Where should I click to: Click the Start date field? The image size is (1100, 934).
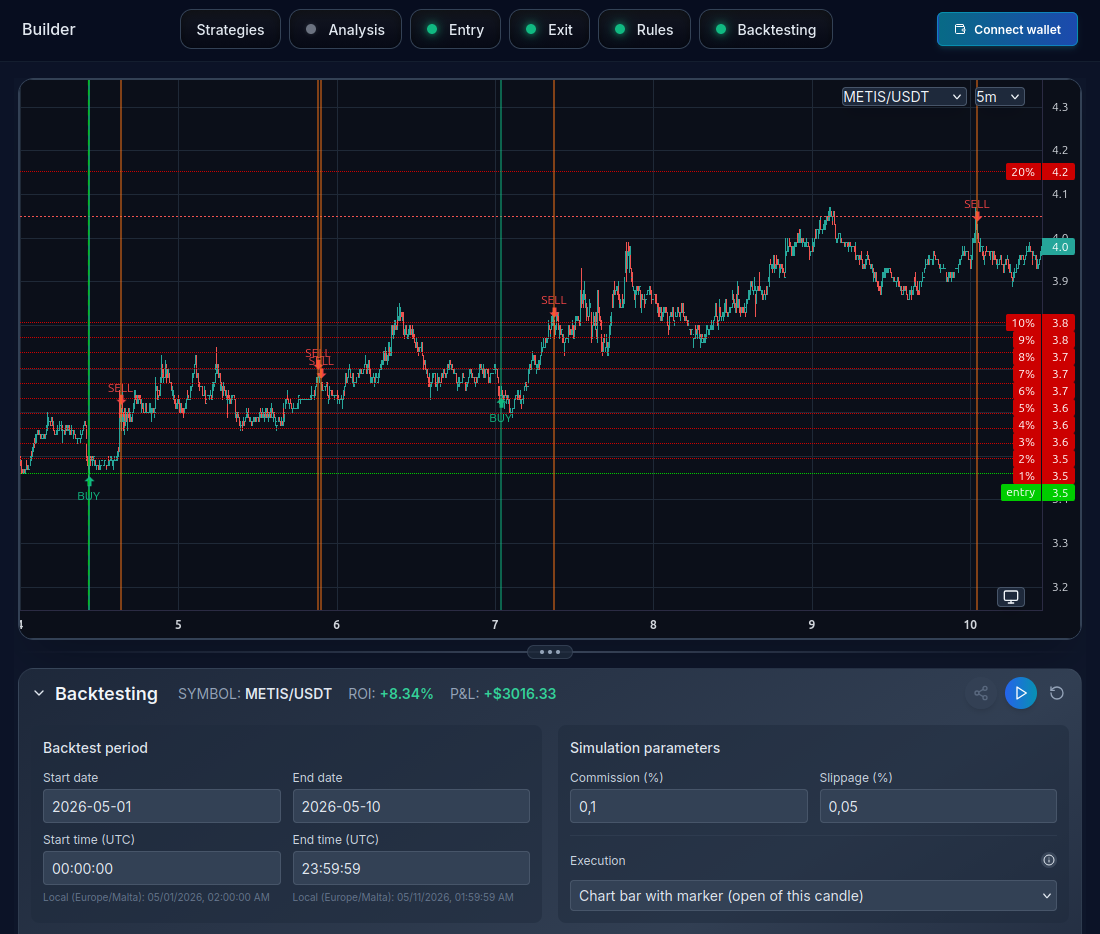[x=162, y=806]
